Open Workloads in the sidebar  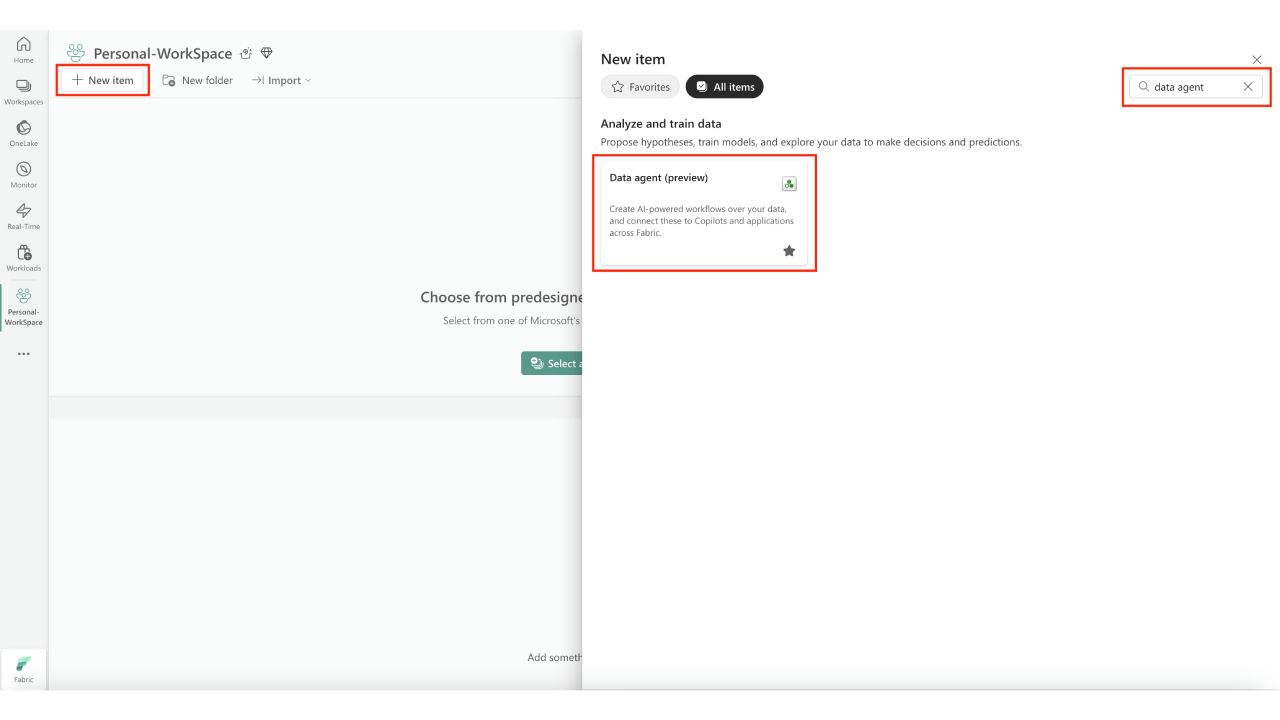point(23,259)
